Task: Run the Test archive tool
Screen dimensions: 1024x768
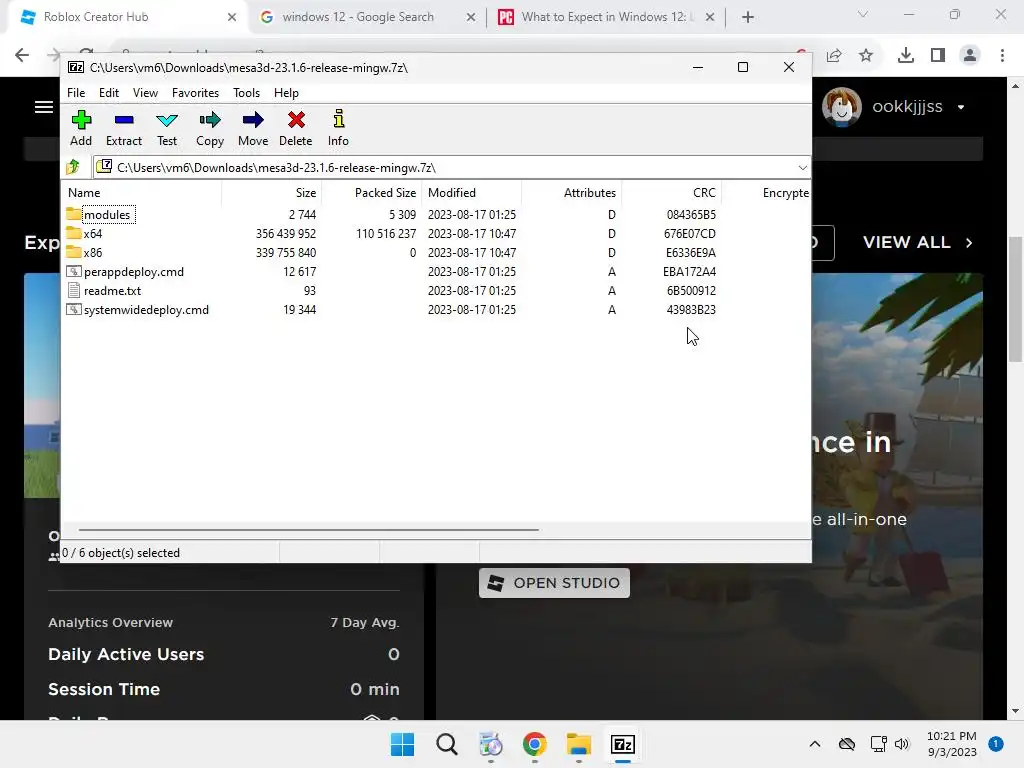Action: 167,128
